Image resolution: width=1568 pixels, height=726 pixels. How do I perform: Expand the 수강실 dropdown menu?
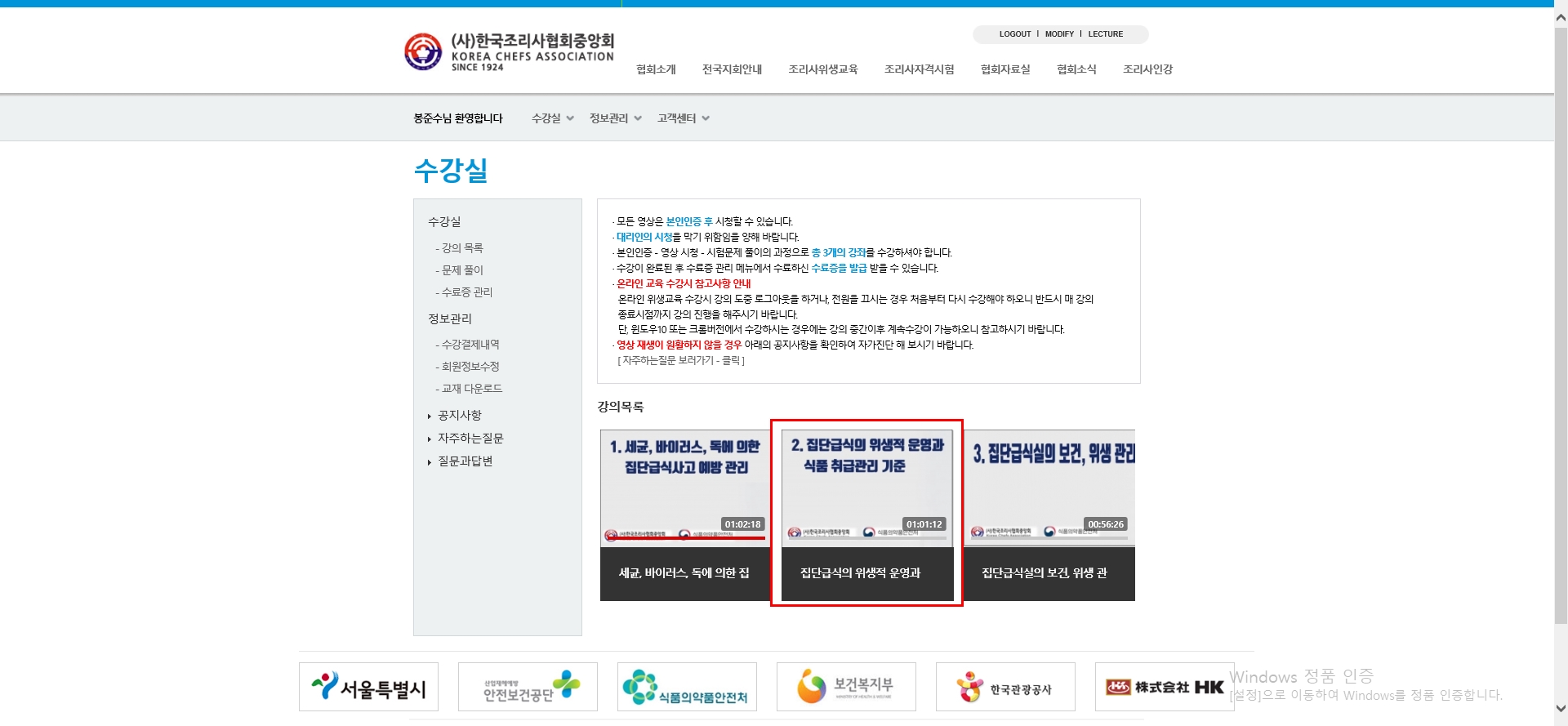(552, 118)
